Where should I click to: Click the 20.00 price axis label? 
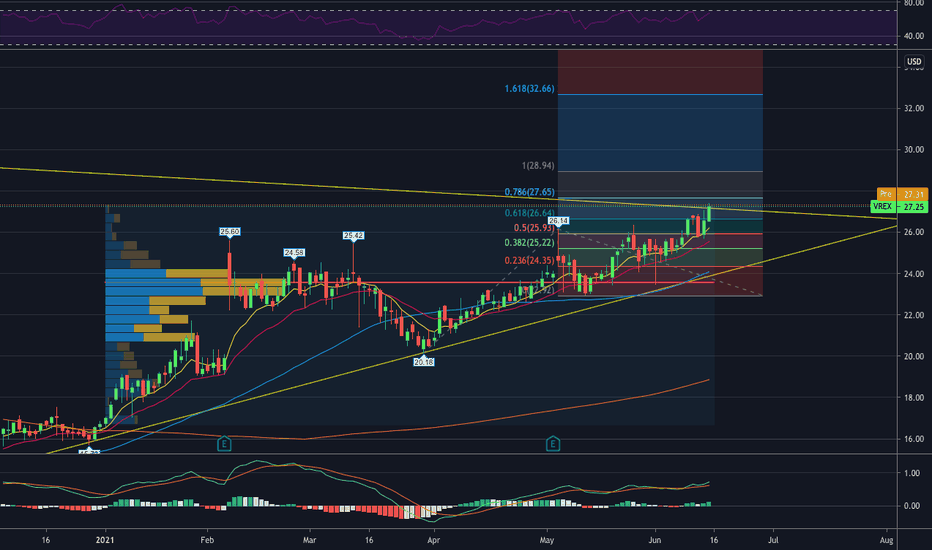coord(914,356)
